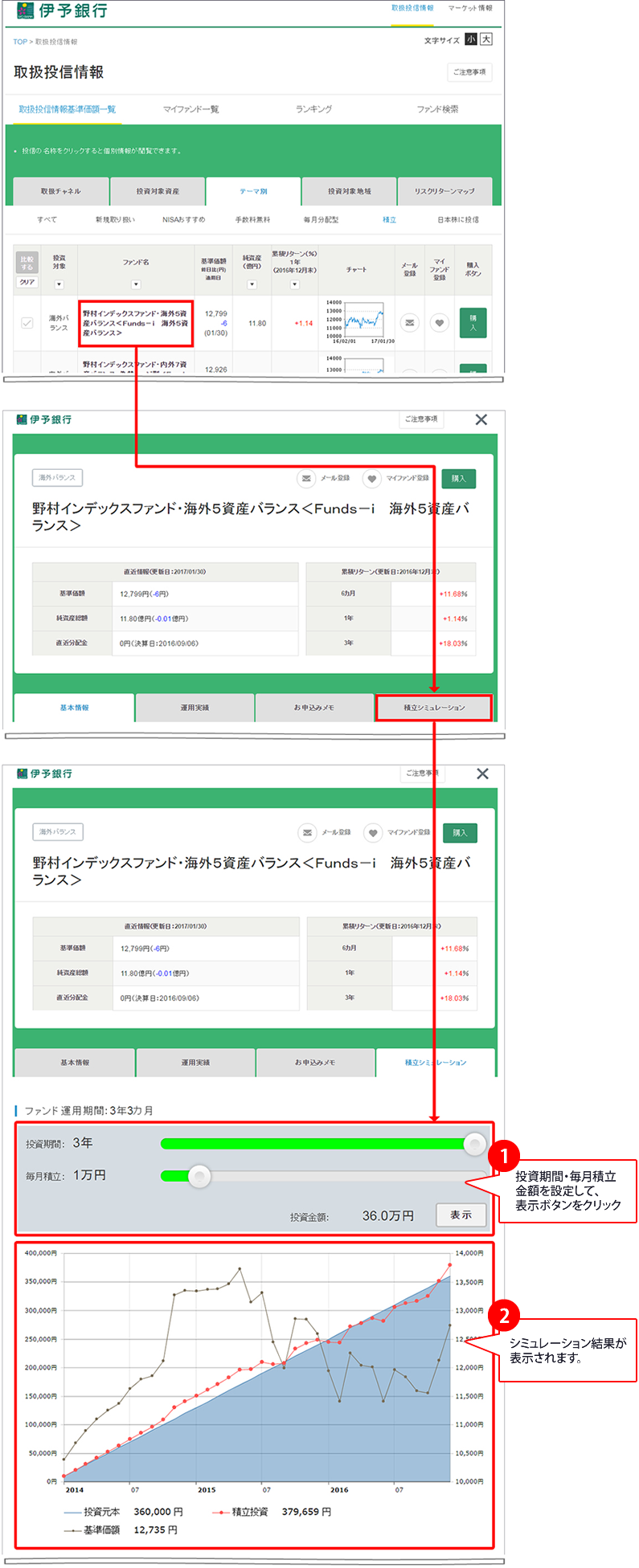This screenshot has height=1568, width=639.
Task: Open the 取扱投信情報 top navigation tab
Action: (412, 8)
